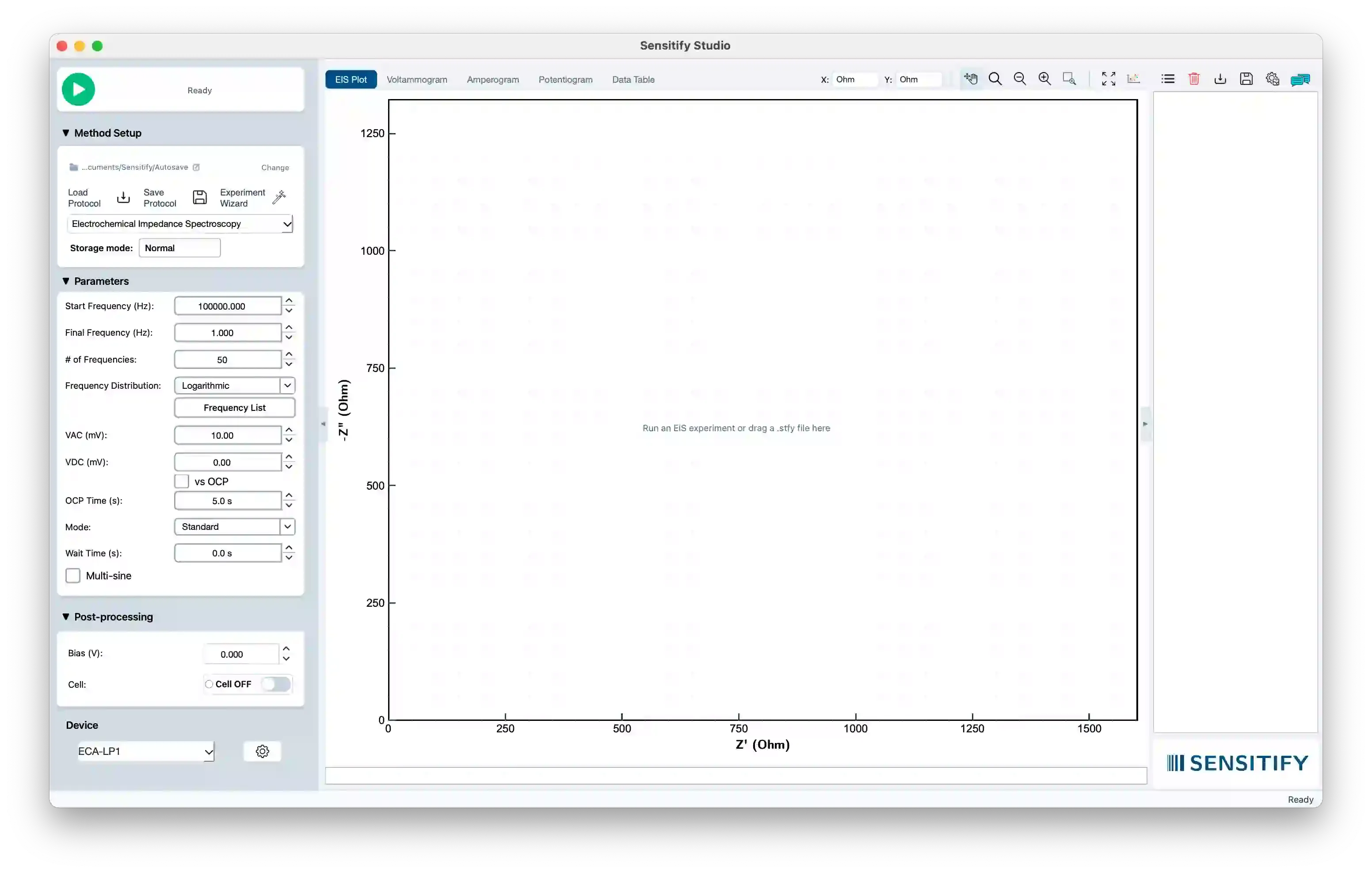Increase the VDC (mV) stepper
Viewport: 1372px width, 873px height.
click(289, 457)
